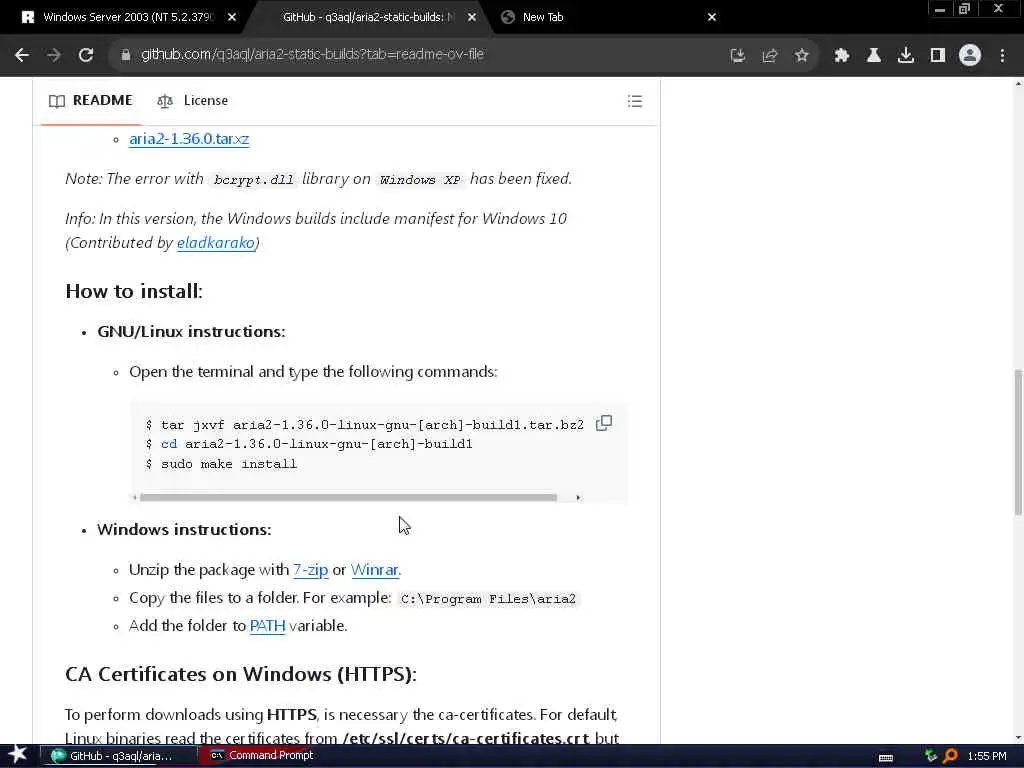Click the 'How to install:' heading
The image size is (1024, 768).
[x=134, y=291]
